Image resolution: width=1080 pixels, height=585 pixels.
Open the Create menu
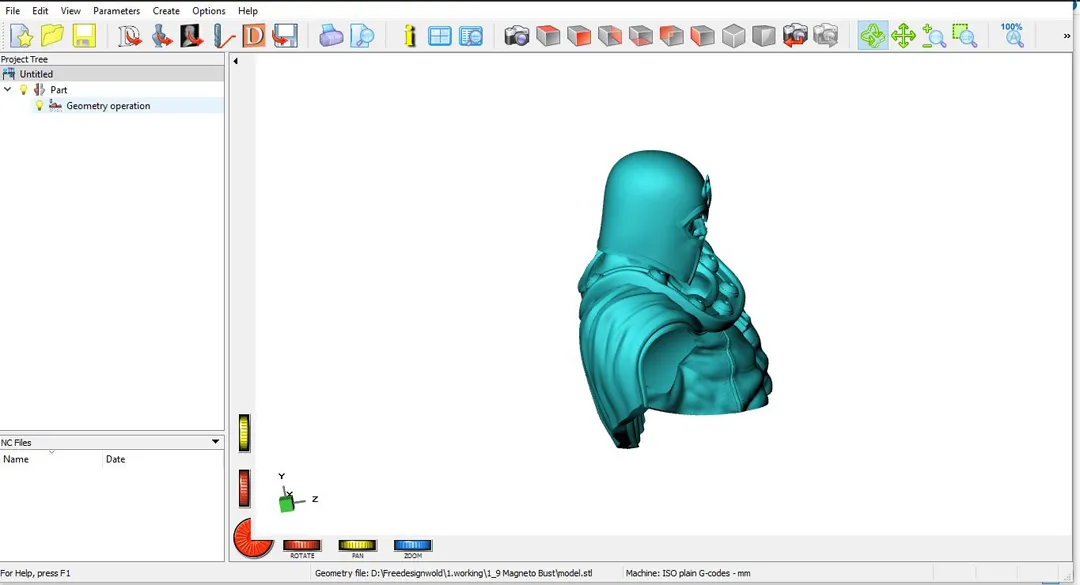click(x=166, y=11)
